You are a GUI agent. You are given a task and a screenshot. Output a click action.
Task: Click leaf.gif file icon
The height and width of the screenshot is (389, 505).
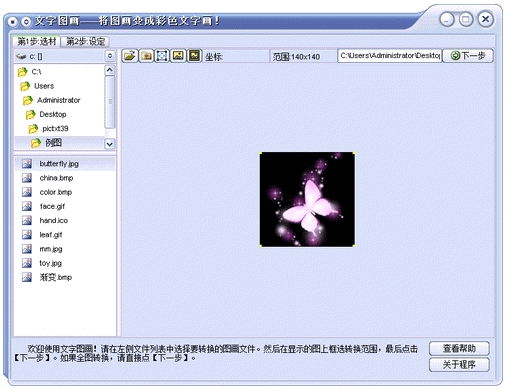(x=27, y=234)
